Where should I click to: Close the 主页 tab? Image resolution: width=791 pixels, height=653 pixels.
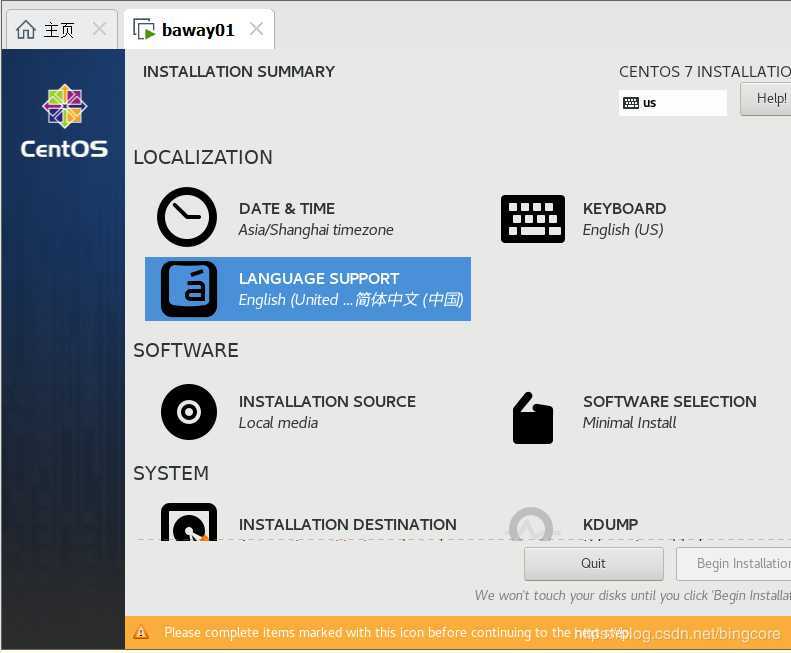point(99,29)
